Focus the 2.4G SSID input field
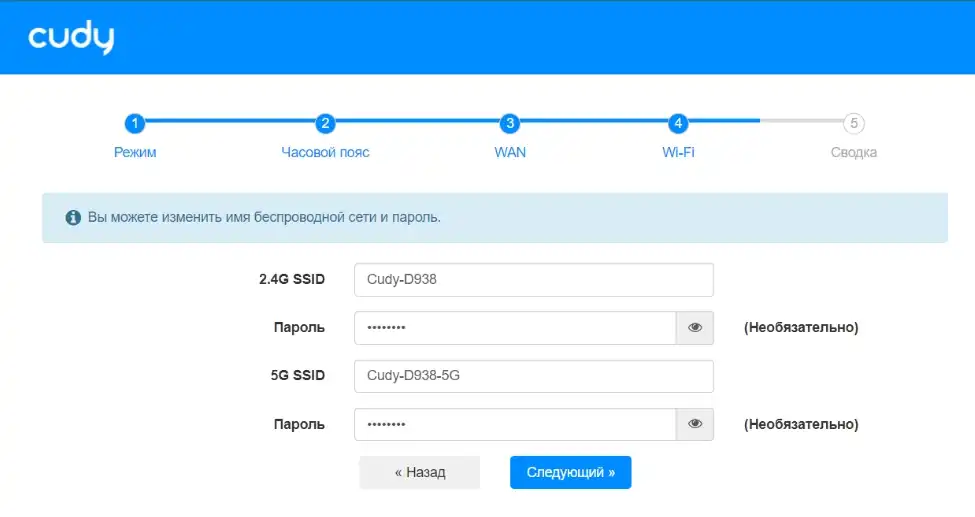The height and width of the screenshot is (517, 975). point(533,280)
